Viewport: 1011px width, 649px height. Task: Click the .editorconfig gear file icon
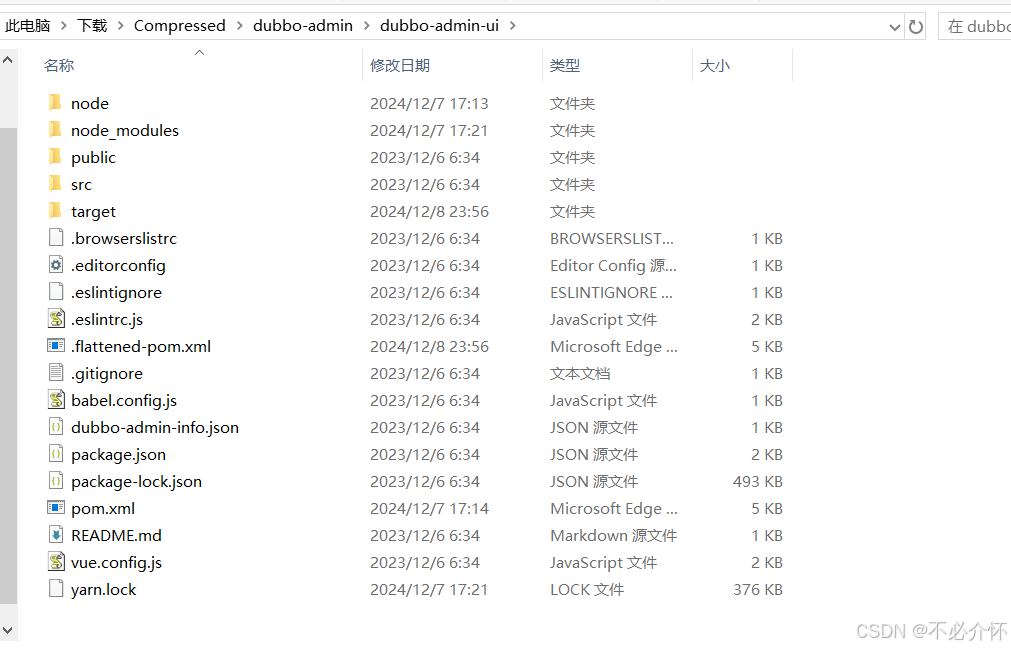56,265
